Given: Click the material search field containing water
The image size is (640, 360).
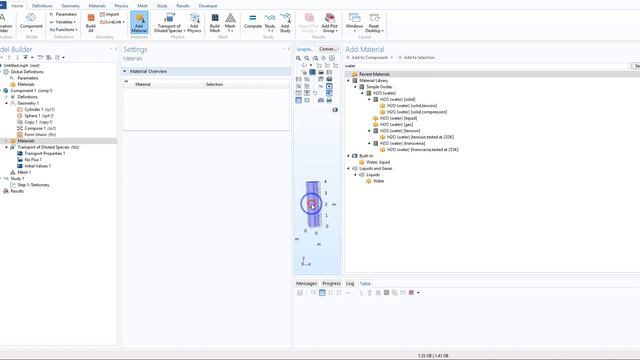Looking at the screenshot, I should click(487, 66).
